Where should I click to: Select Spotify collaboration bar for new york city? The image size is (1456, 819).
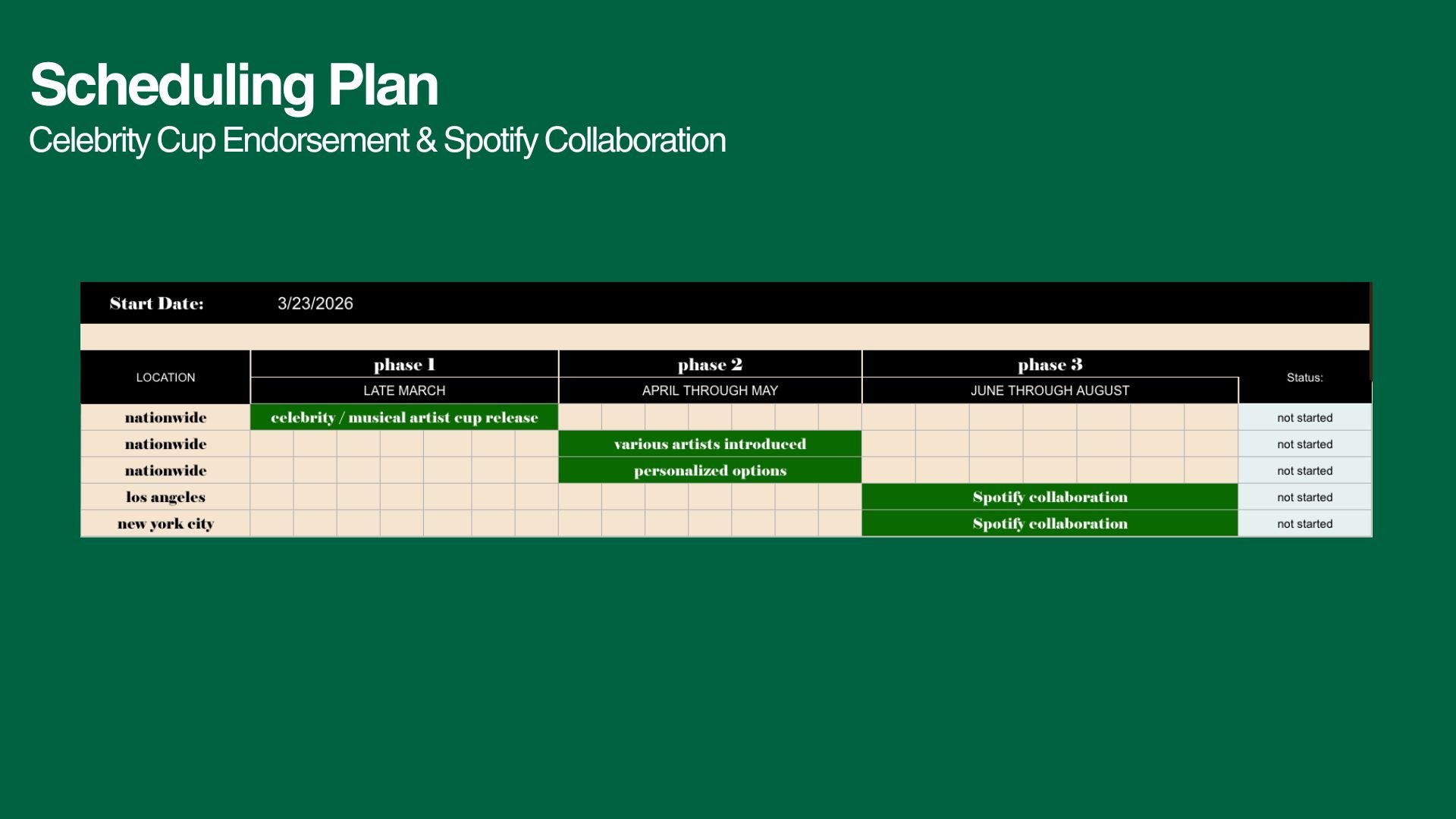coord(1050,523)
